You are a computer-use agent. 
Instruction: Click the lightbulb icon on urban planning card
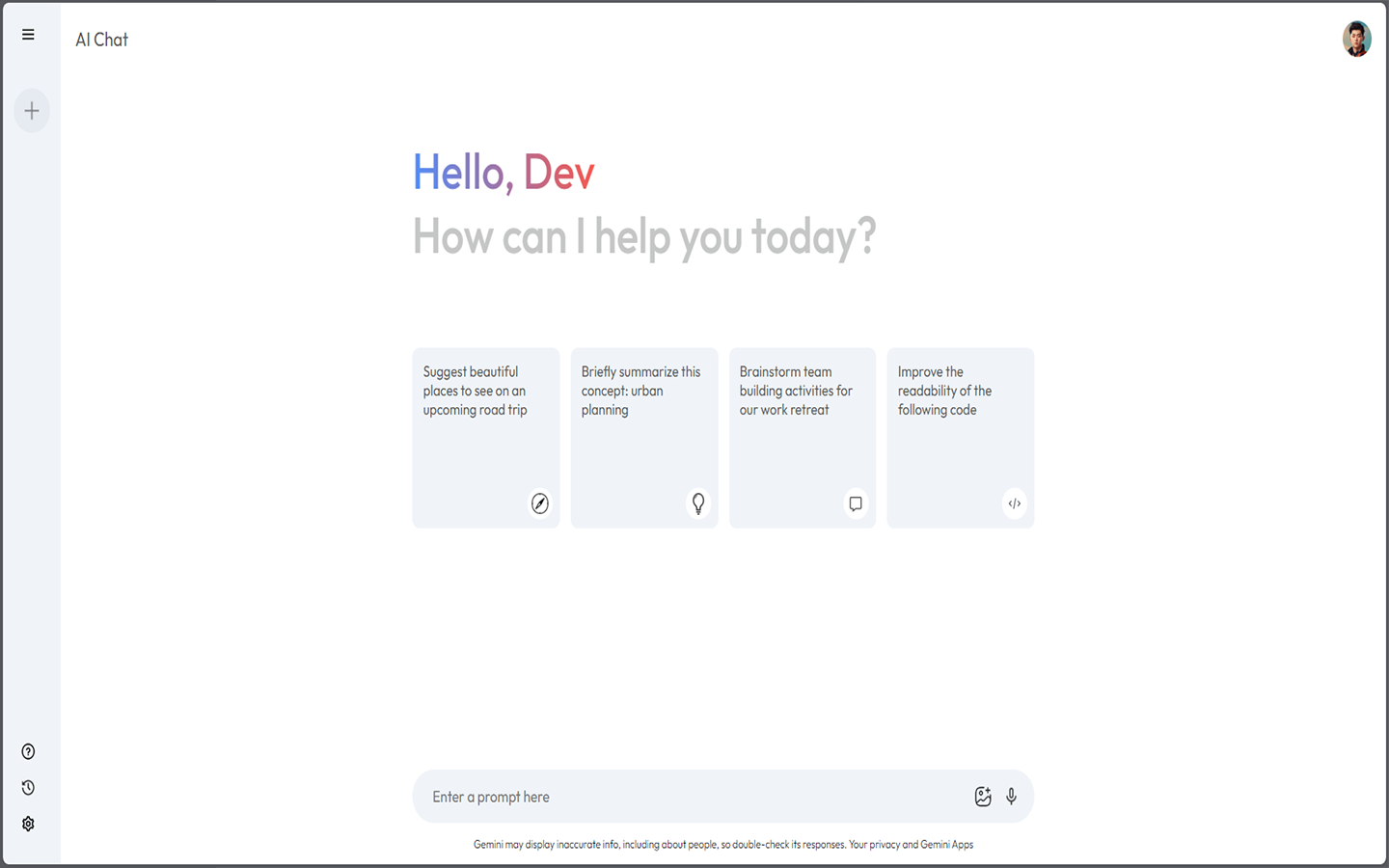[698, 503]
